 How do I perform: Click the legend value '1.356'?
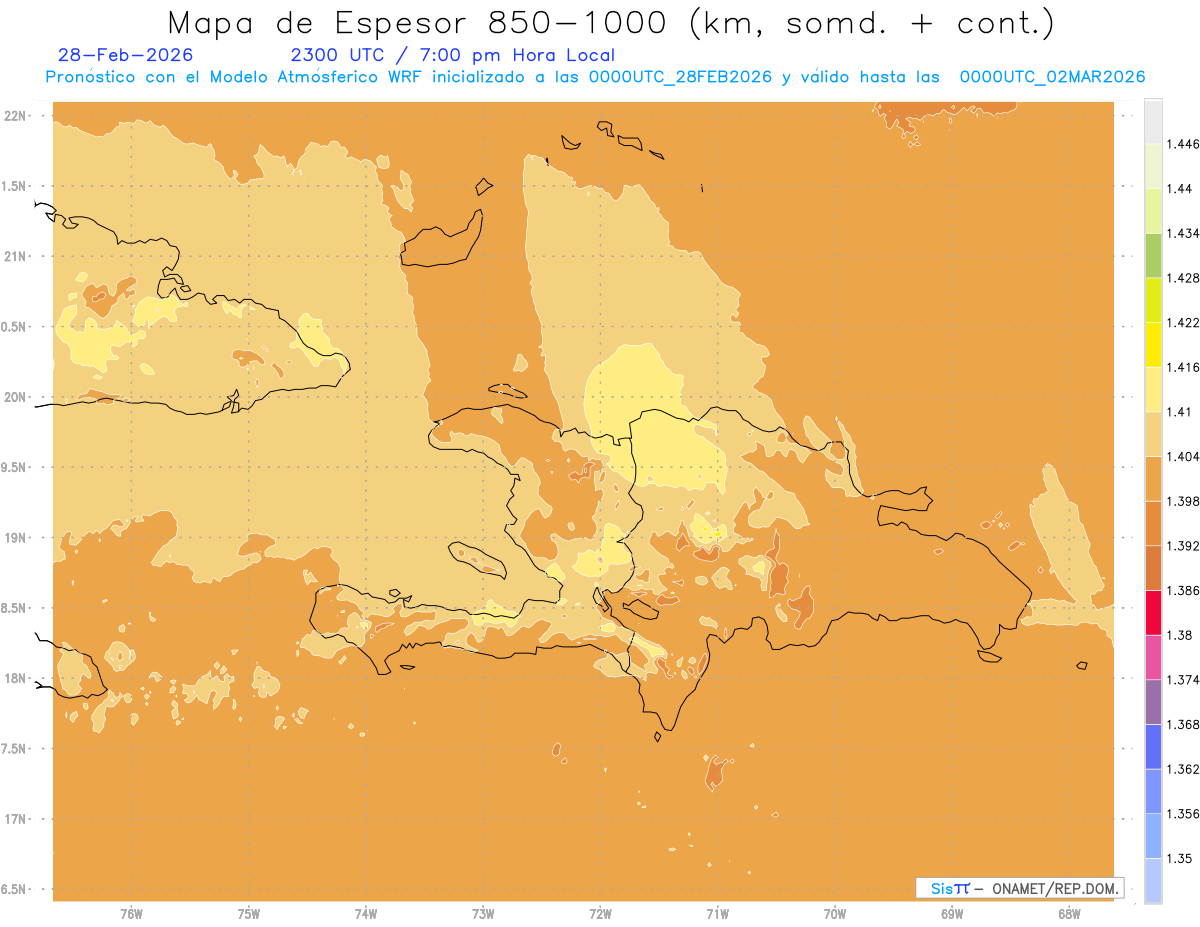(1182, 814)
